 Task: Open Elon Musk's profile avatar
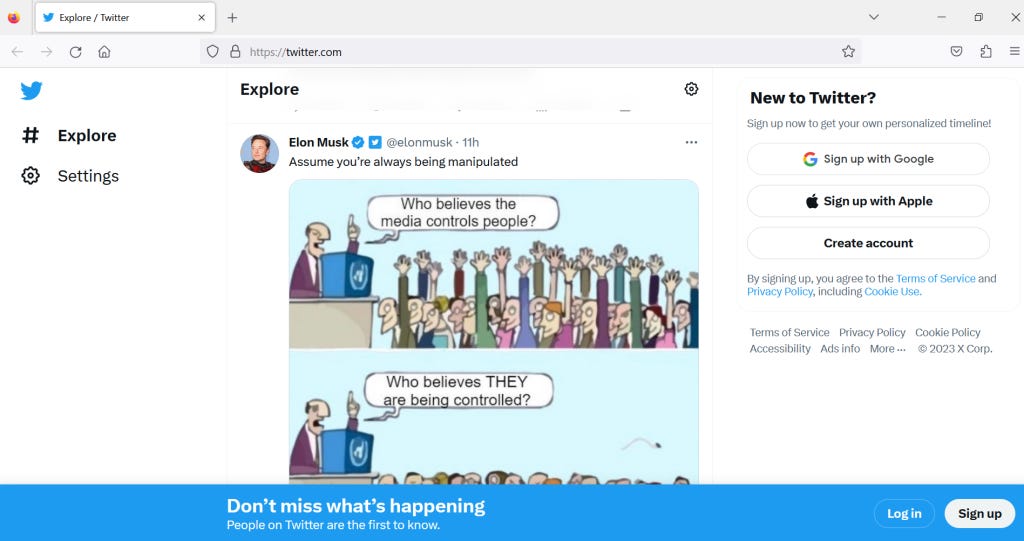pyautogui.click(x=259, y=154)
